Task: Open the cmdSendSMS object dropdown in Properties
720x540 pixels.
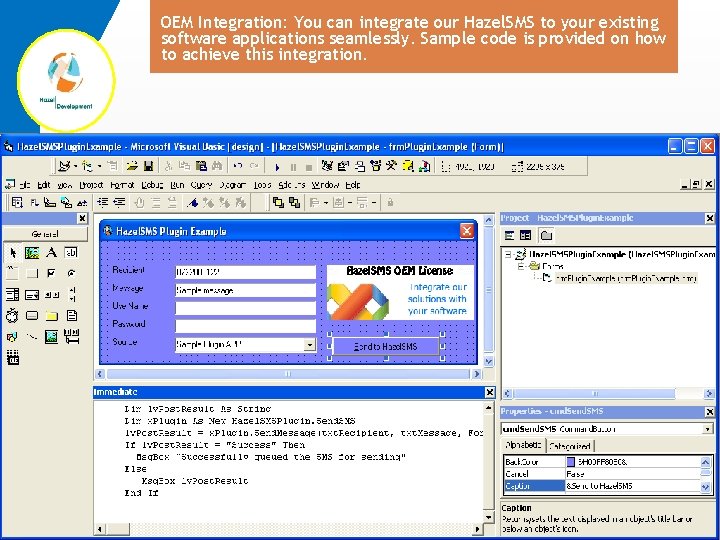Action: point(707,429)
